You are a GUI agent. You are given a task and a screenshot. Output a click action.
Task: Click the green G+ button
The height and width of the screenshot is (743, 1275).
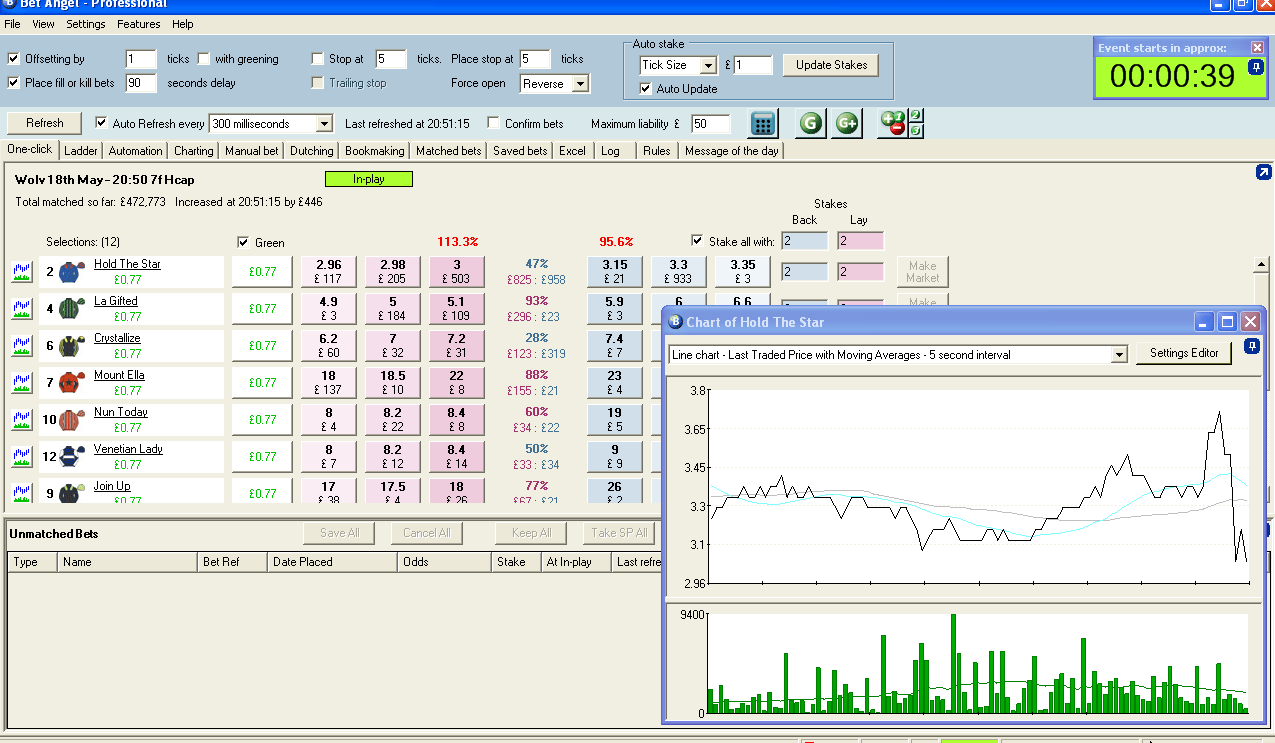847,124
